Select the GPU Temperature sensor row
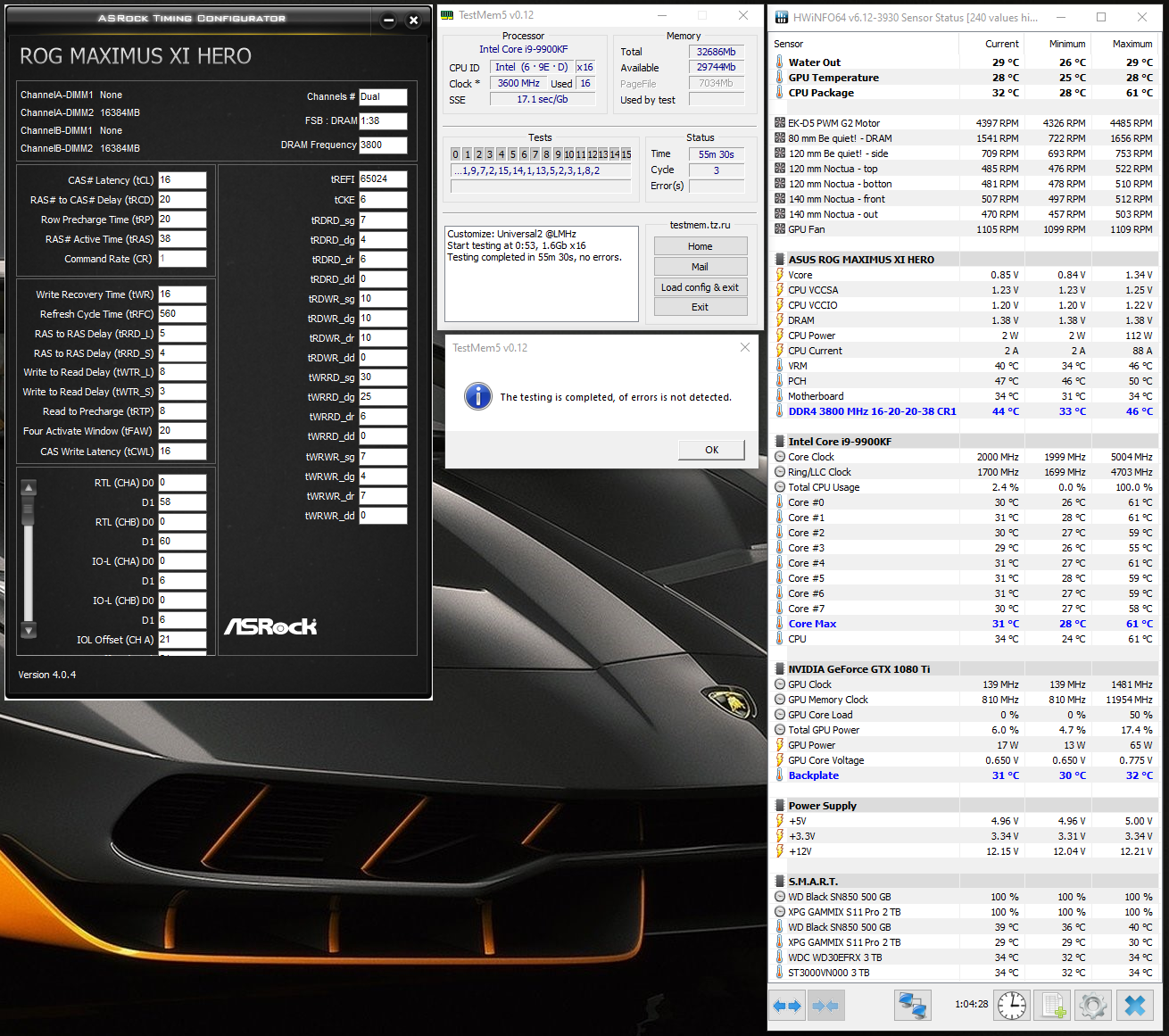 [x=963, y=78]
